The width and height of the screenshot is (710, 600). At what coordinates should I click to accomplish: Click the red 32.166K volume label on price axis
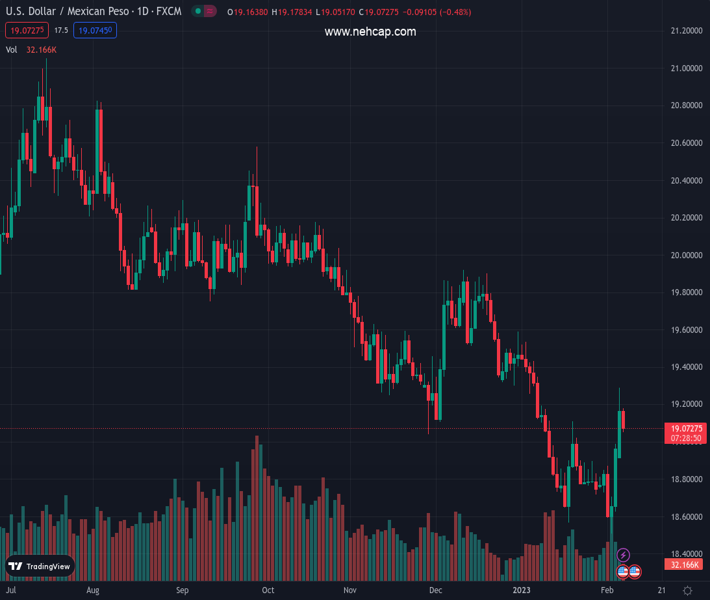[684, 565]
